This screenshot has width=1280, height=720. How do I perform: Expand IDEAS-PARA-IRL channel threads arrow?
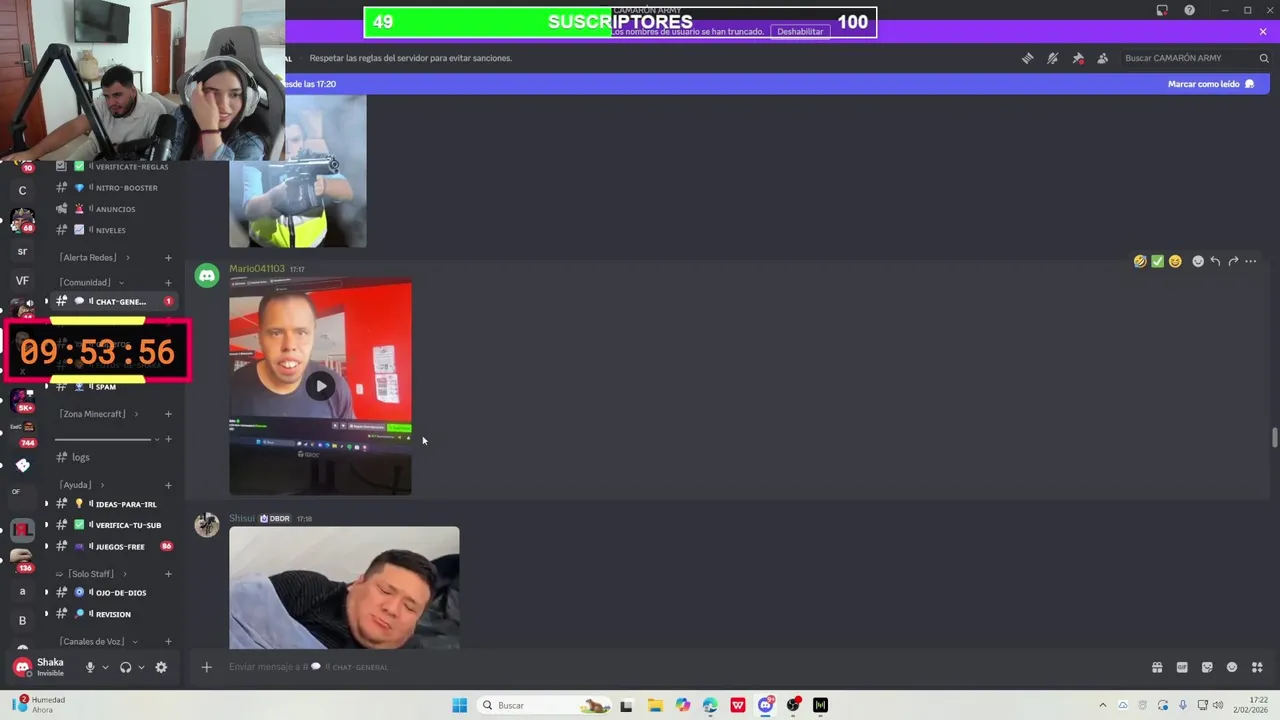46,504
